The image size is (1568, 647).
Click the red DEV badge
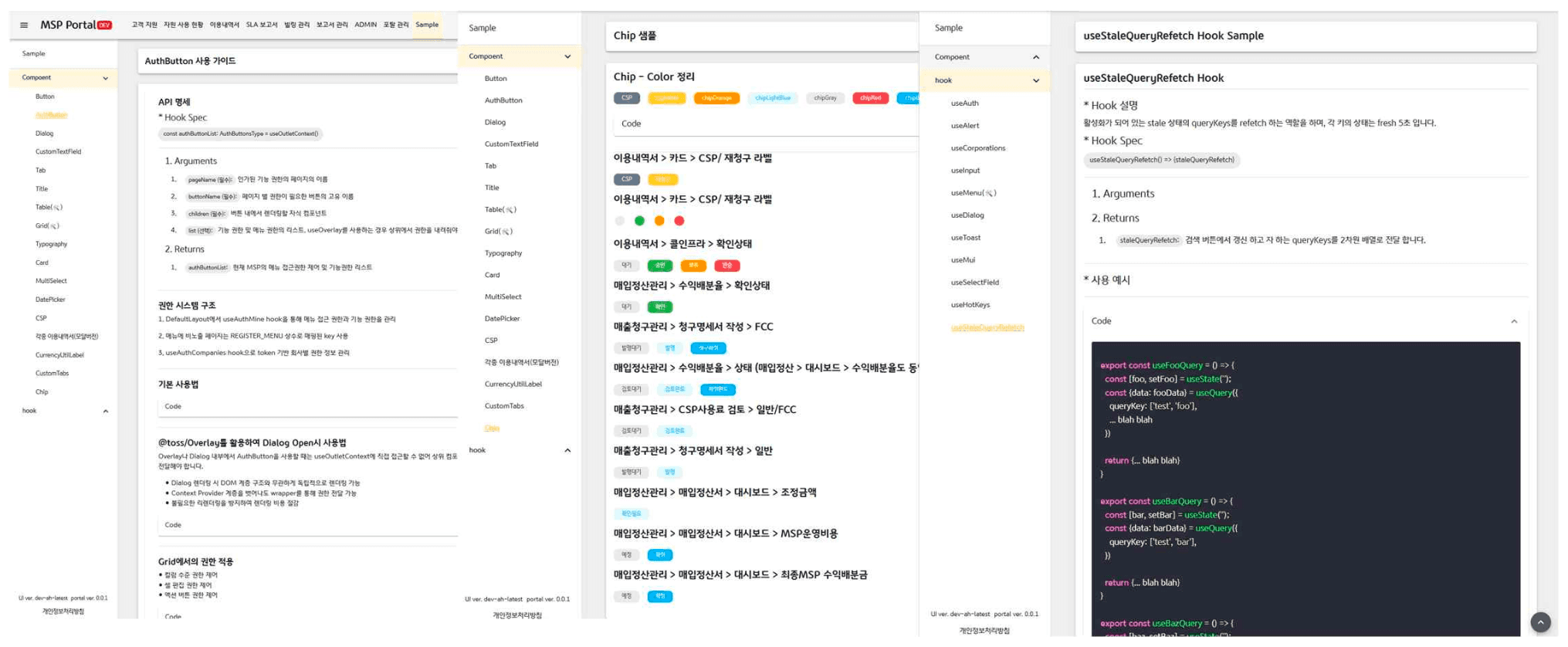tap(105, 25)
